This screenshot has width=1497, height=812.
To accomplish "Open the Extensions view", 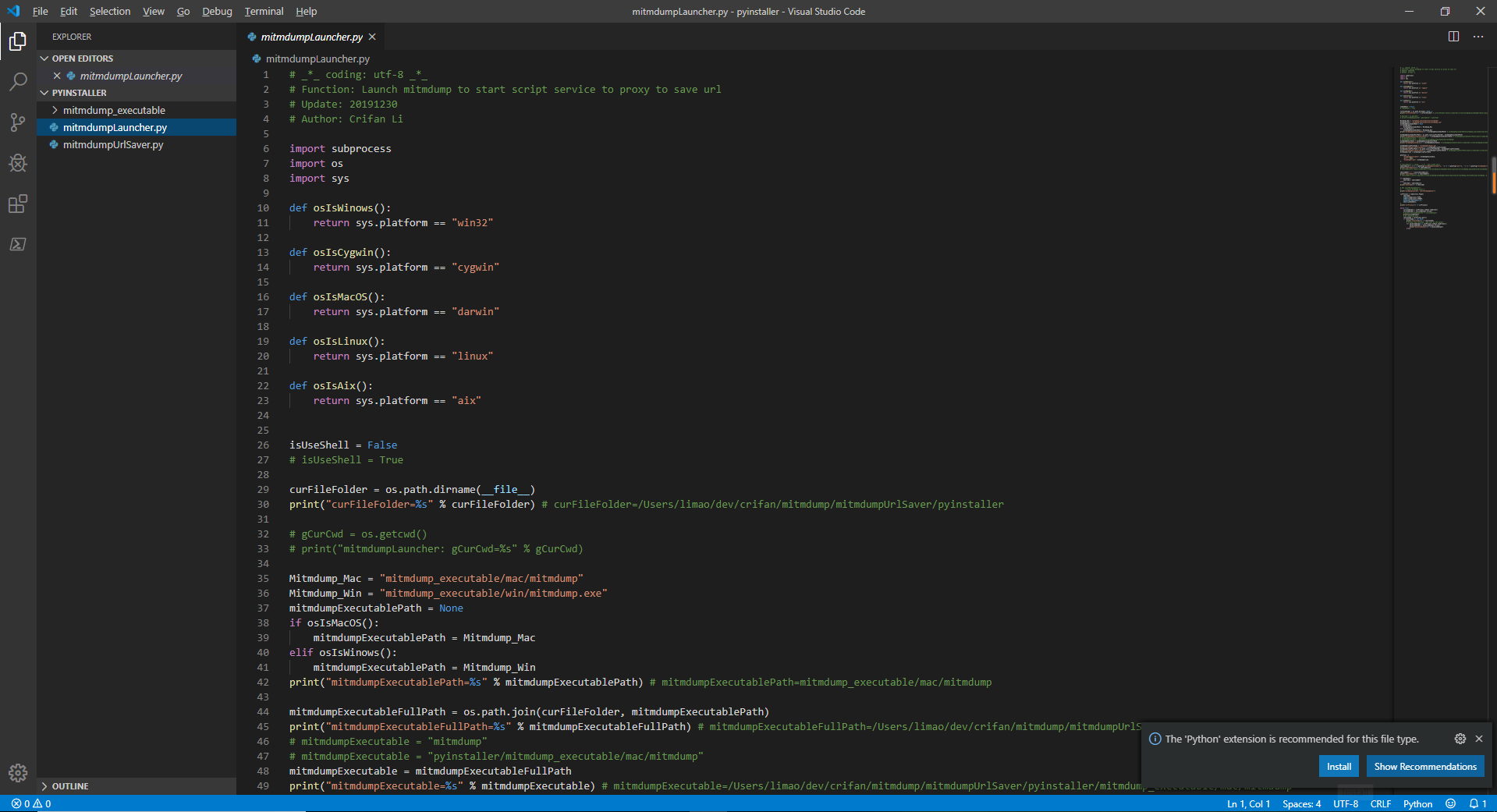I will click(17, 204).
